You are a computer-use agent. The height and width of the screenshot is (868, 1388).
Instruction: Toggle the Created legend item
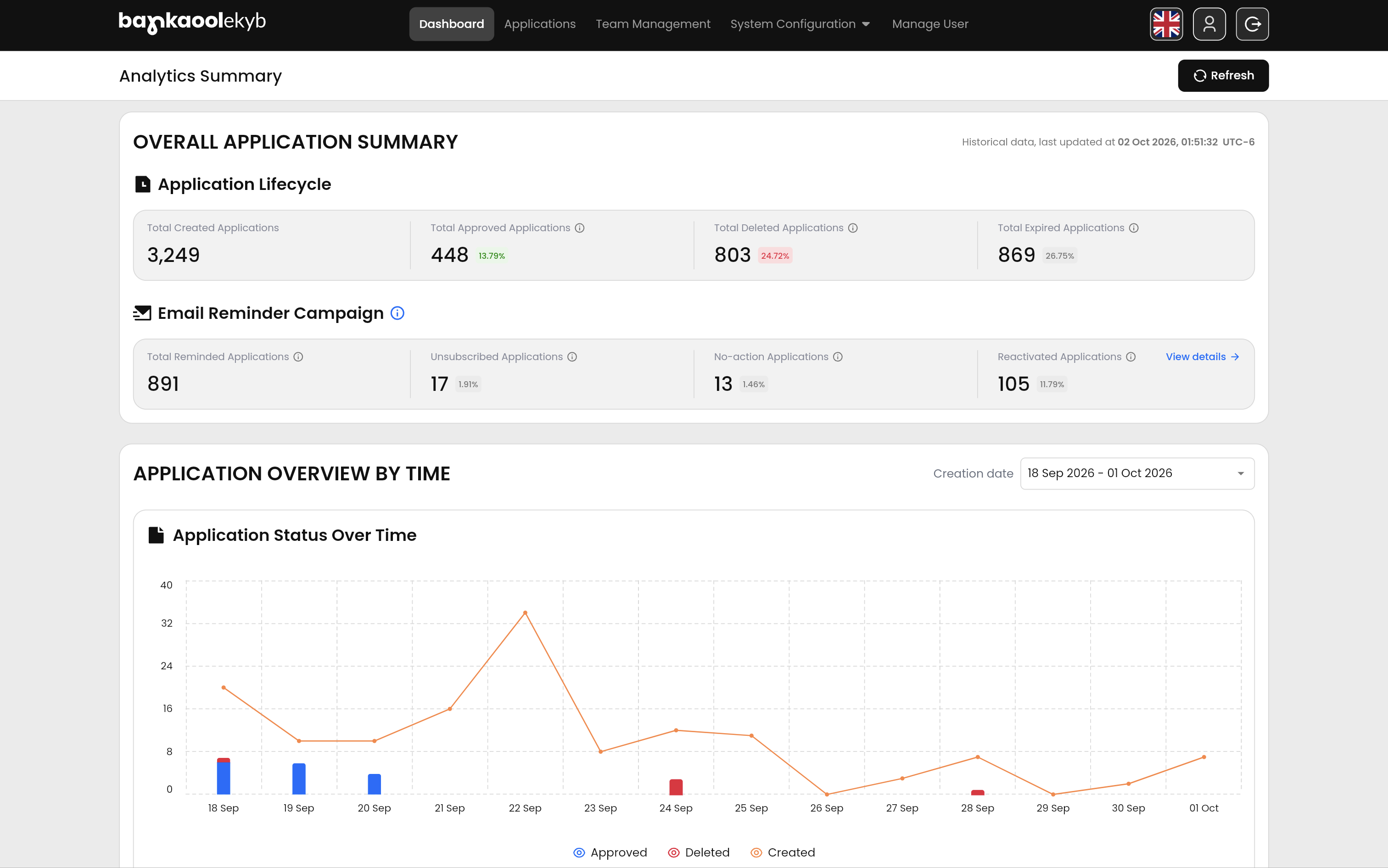point(783,852)
